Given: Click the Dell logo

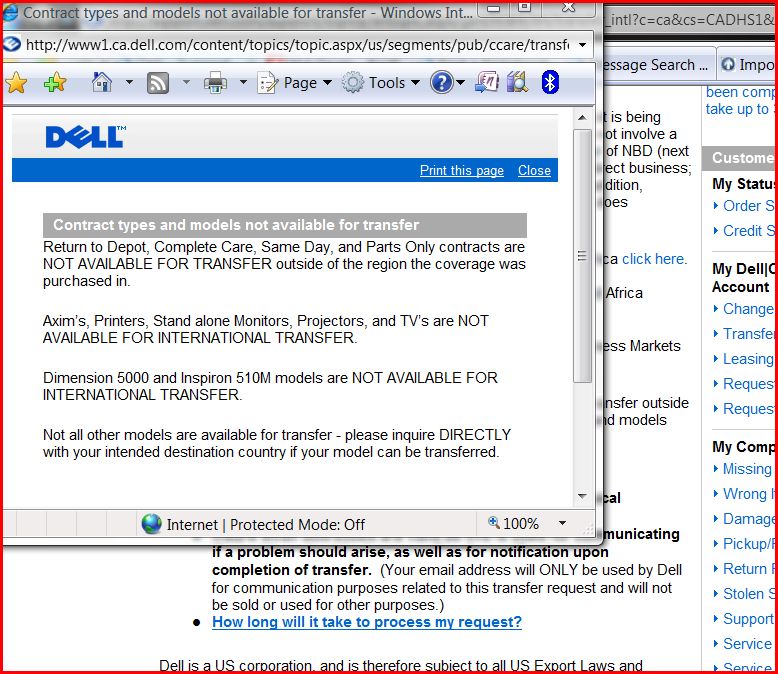Looking at the screenshot, I should coord(86,136).
